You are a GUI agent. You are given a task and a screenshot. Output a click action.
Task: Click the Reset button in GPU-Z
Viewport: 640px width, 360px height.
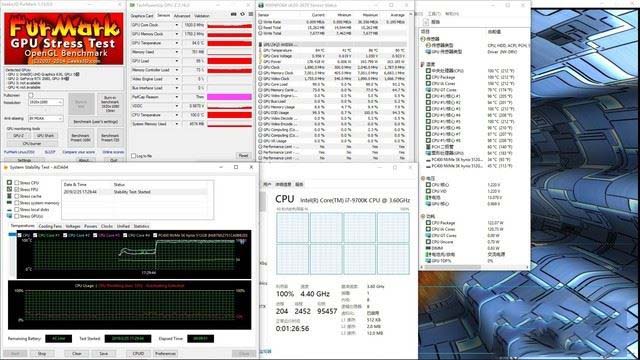(243, 156)
